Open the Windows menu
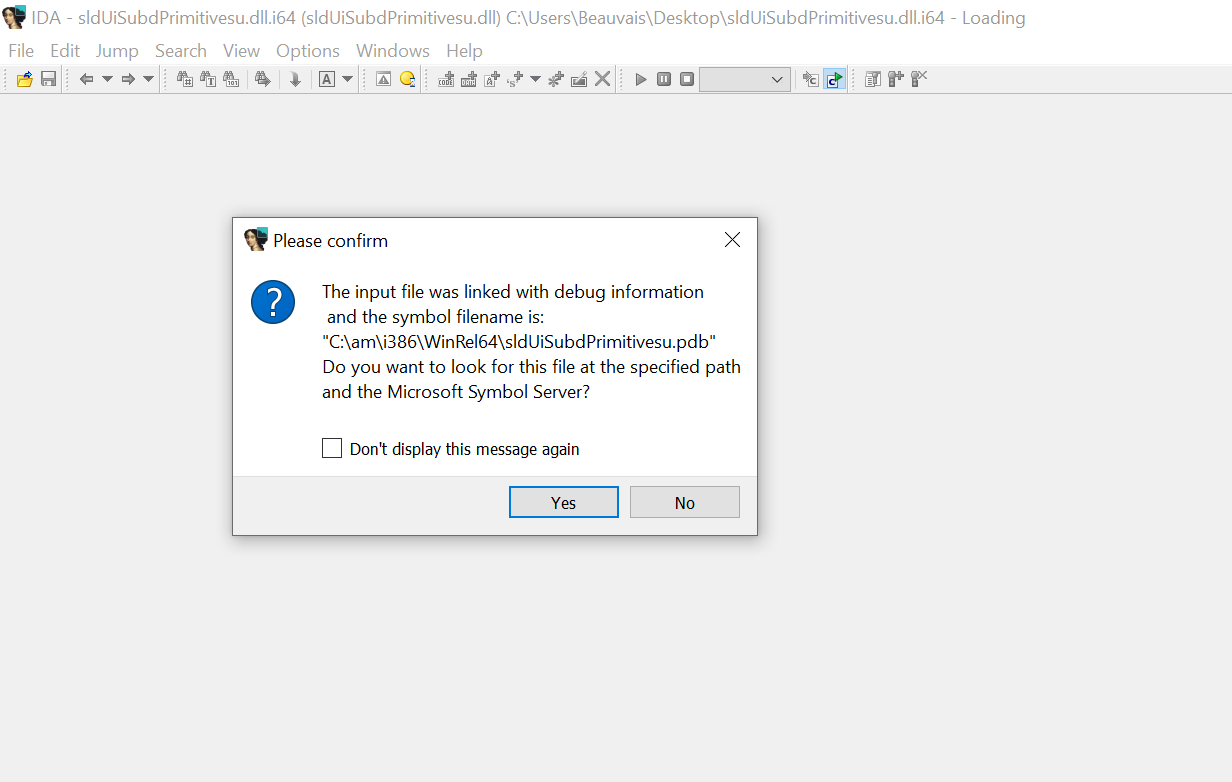Viewport: 1232px width, 782px height. coord(392,51)
